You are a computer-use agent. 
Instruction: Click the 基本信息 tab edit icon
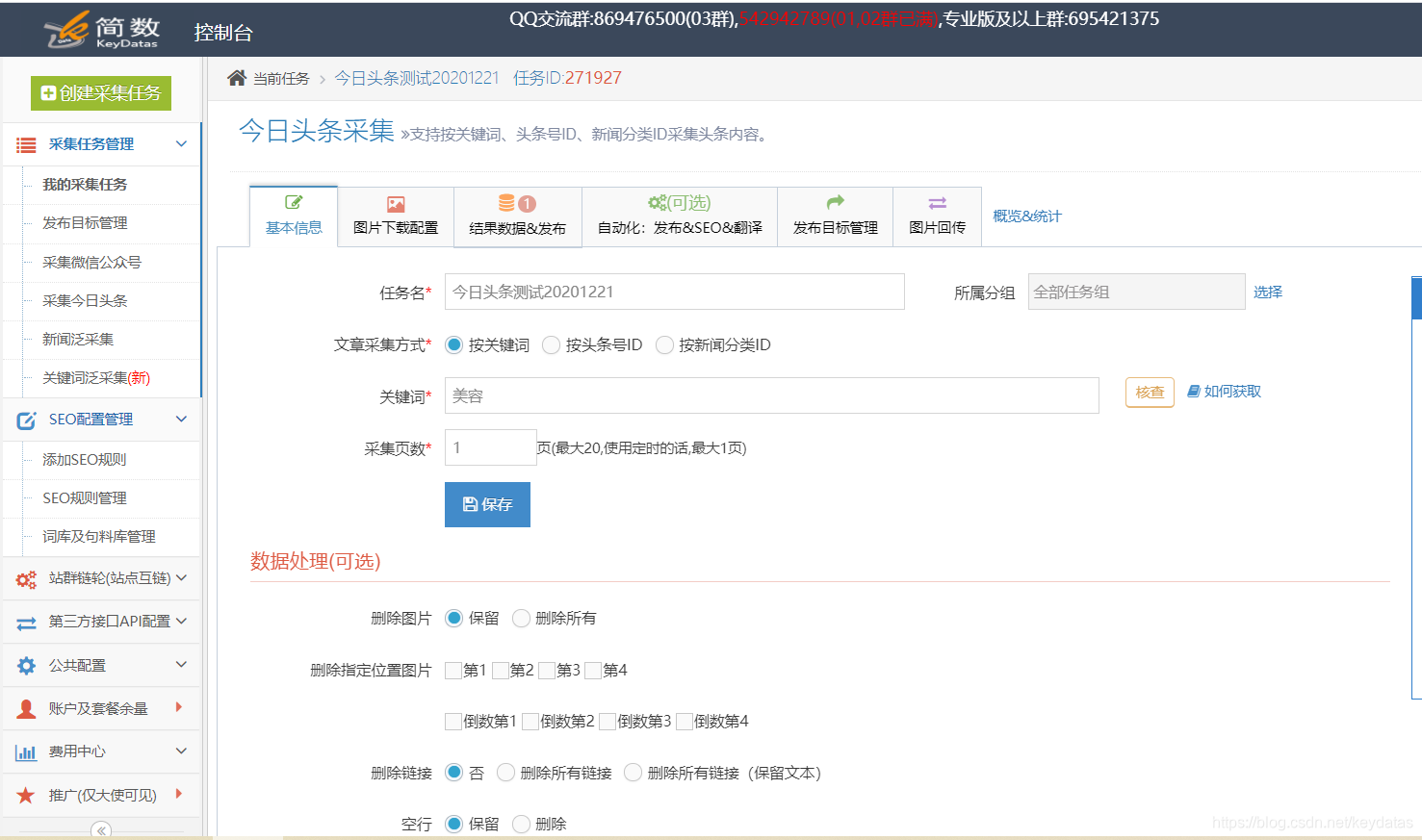294,202
